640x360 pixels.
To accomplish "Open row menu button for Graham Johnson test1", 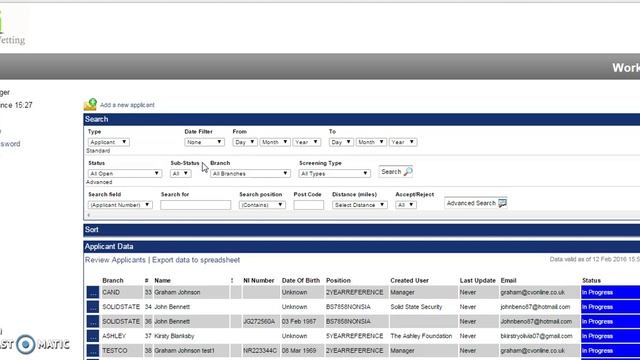I will point(93,351).
